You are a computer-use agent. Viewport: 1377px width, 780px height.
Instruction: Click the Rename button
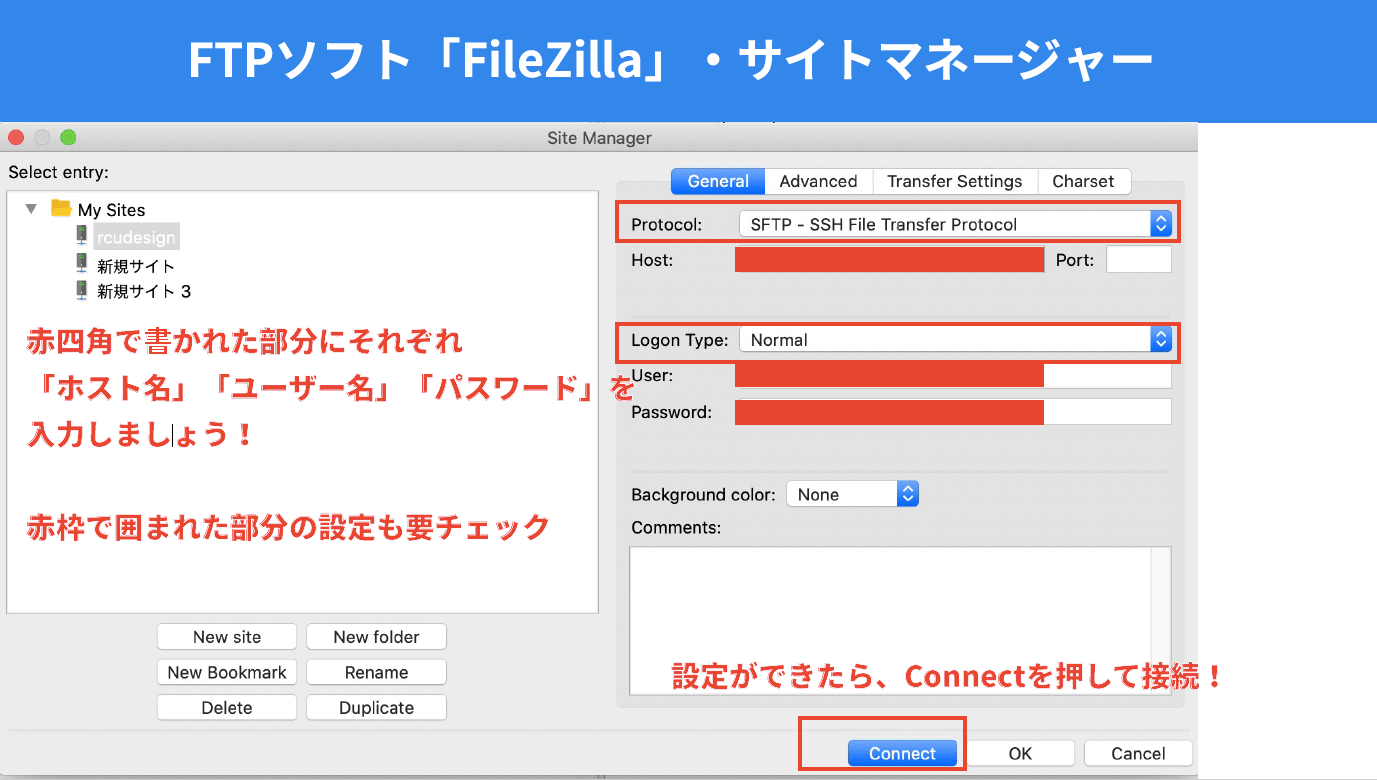376,672
